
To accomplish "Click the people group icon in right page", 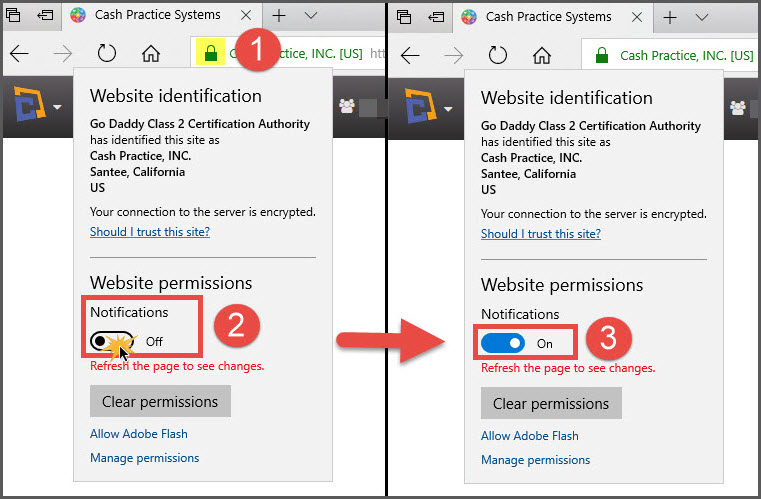I will click(738, 108).
